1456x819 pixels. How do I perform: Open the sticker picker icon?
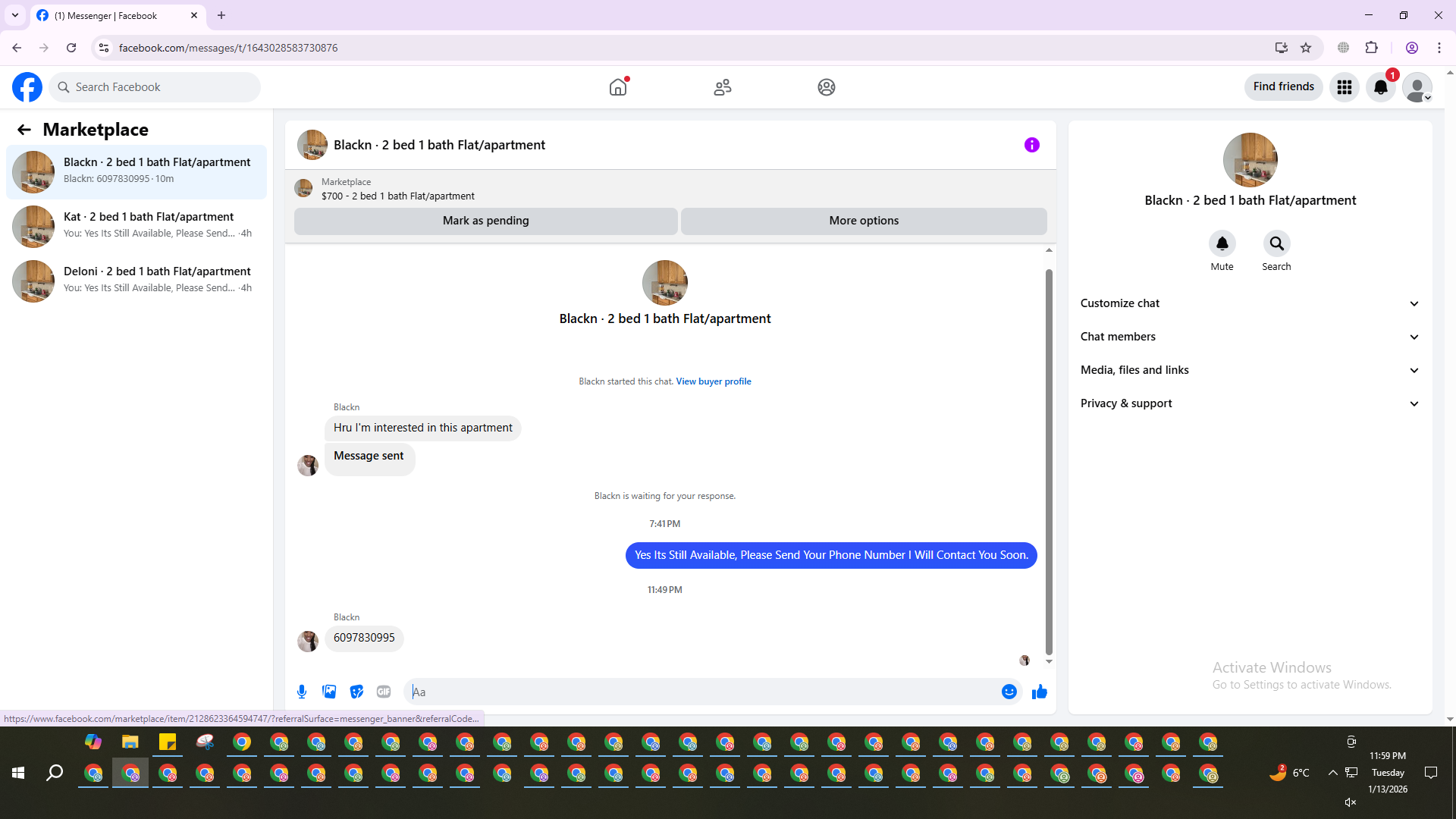(x=356, y=692)
